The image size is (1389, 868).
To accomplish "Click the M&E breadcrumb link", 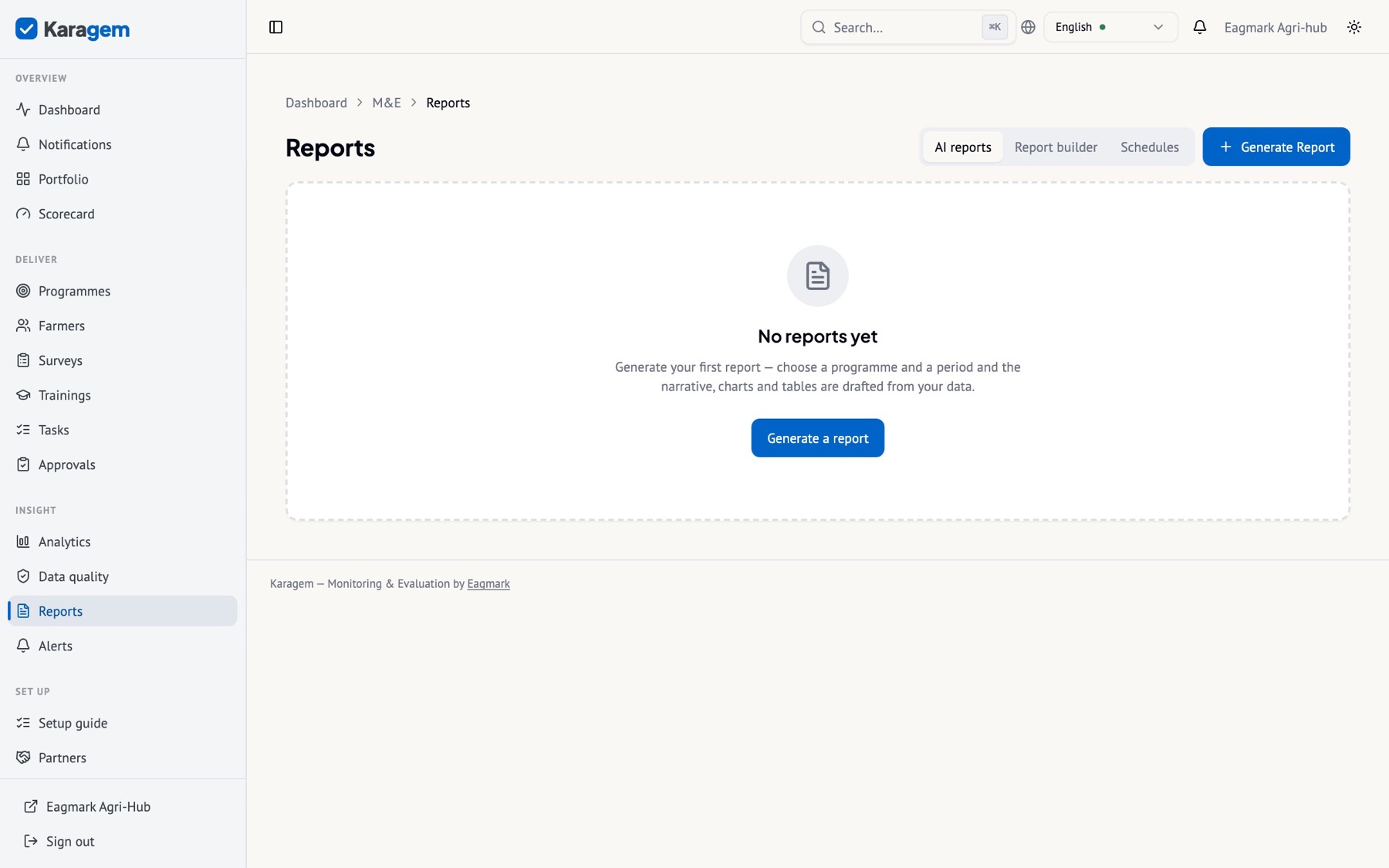I will pyautogui.click(x=387, y=103).
